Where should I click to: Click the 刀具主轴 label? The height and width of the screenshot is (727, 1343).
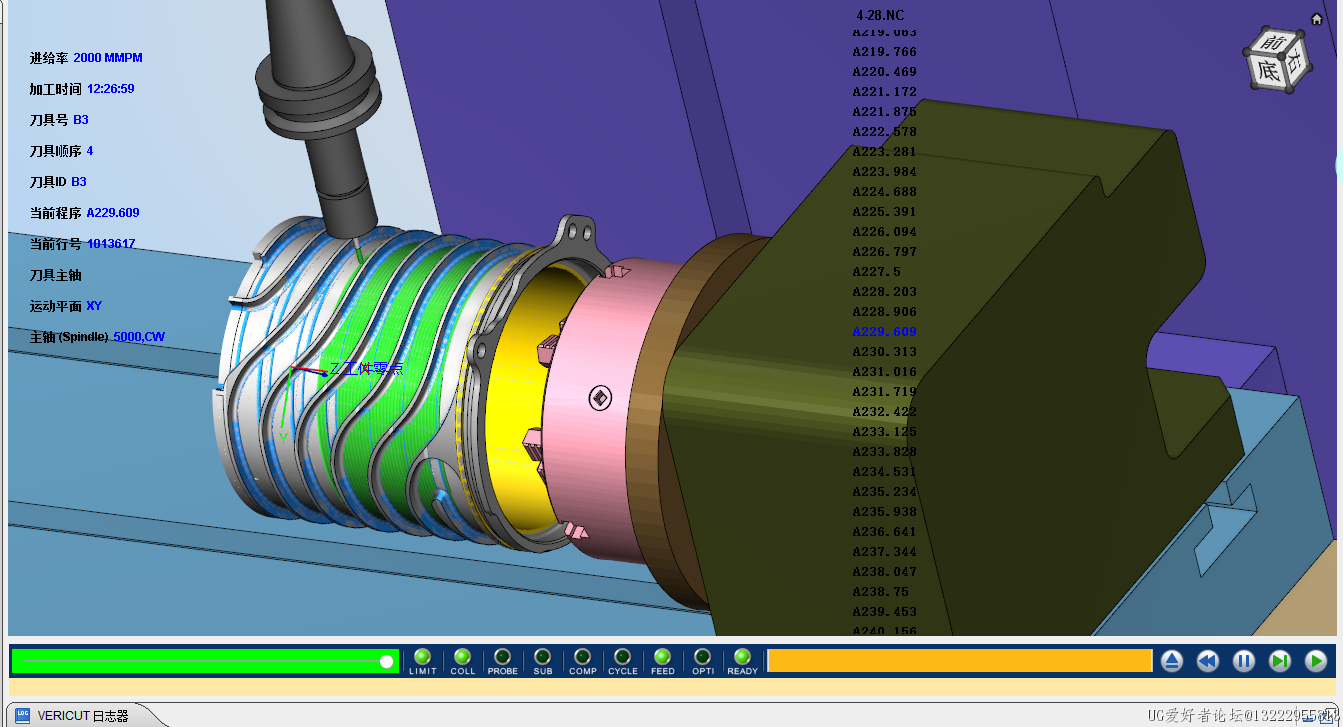click(56, 275)
